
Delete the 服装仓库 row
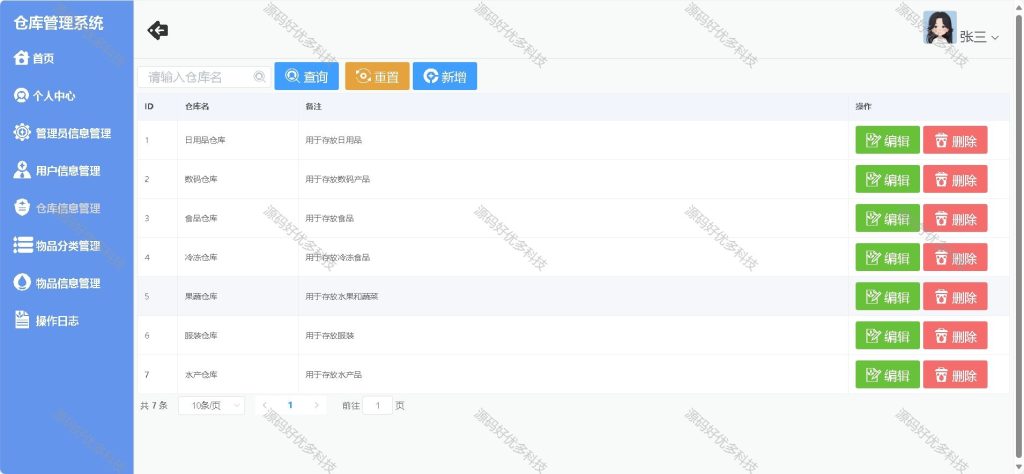click(955, 336)
